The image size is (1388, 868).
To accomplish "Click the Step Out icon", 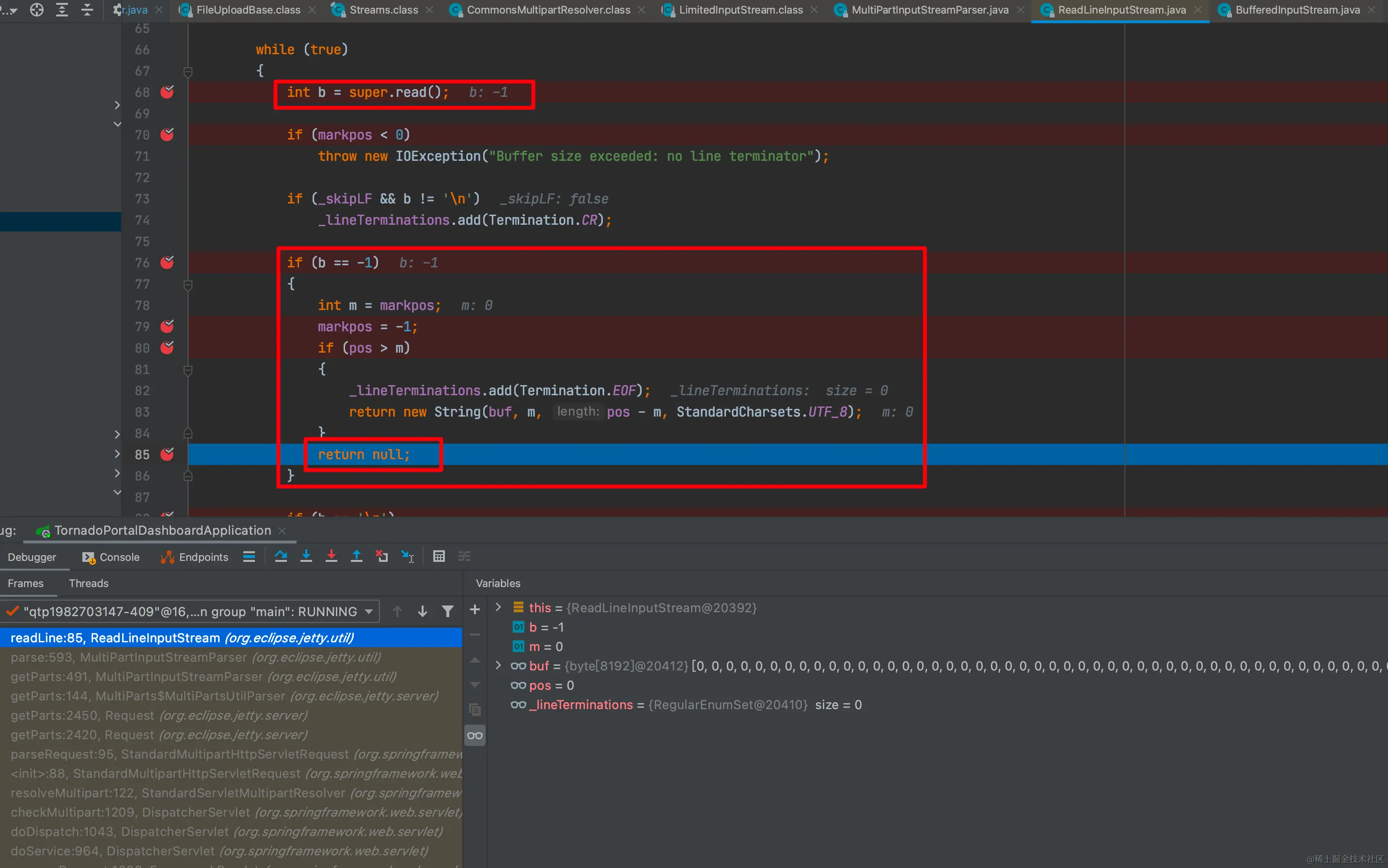I will point(357,556).
